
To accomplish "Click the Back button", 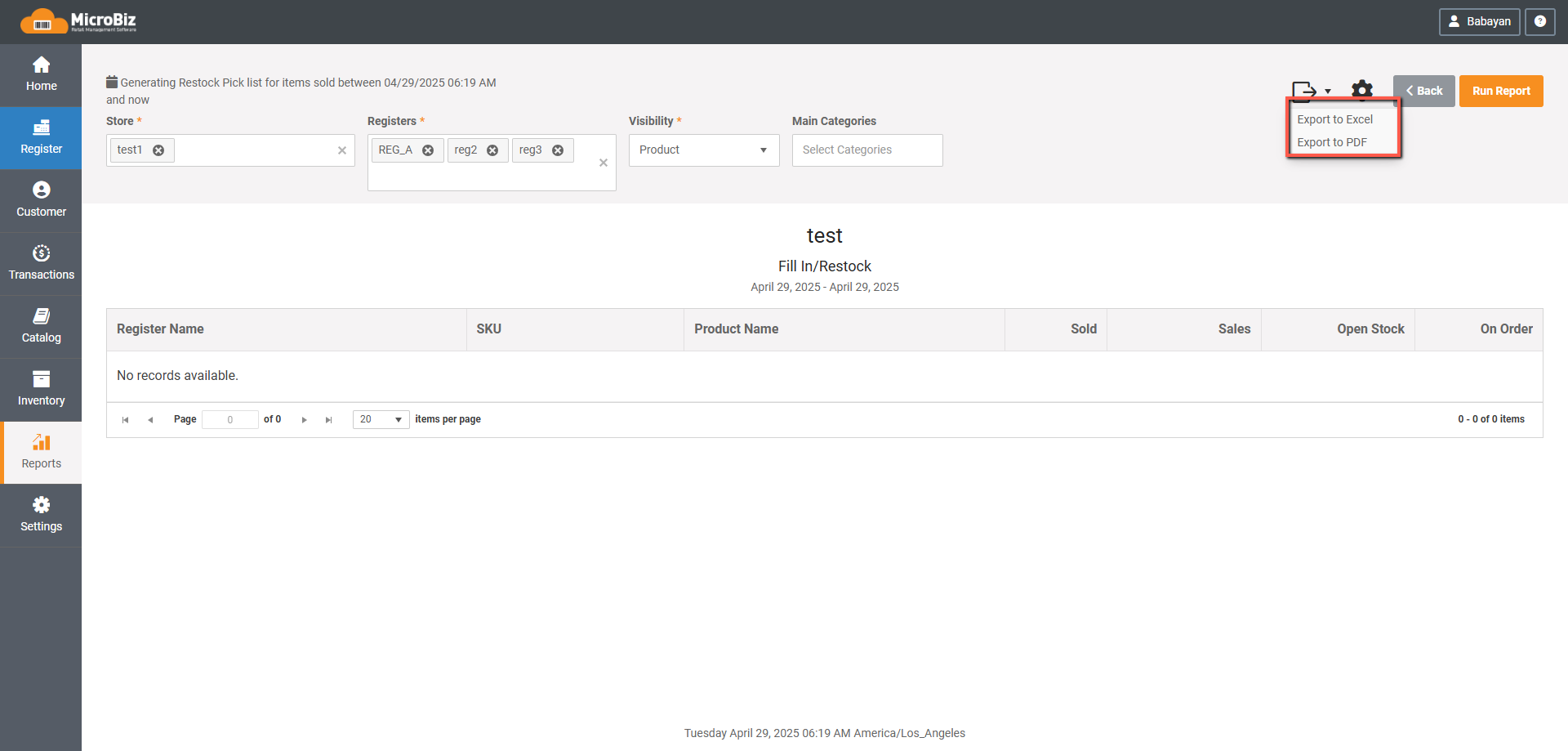I will tap(1424, 91).
